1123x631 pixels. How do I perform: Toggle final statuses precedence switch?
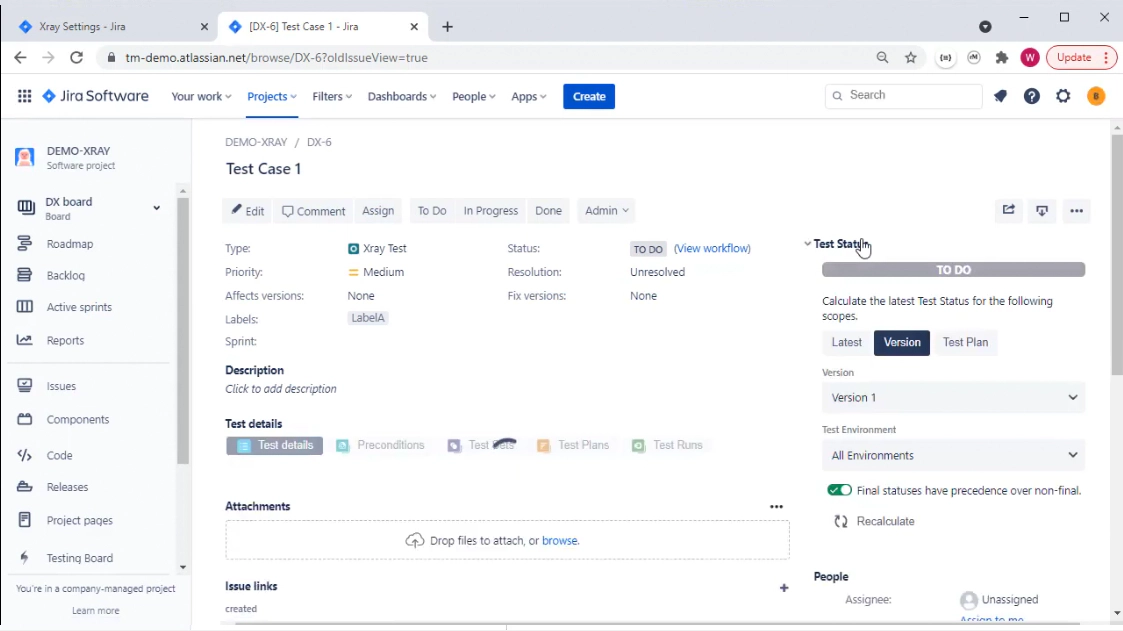tap(839, 490)
